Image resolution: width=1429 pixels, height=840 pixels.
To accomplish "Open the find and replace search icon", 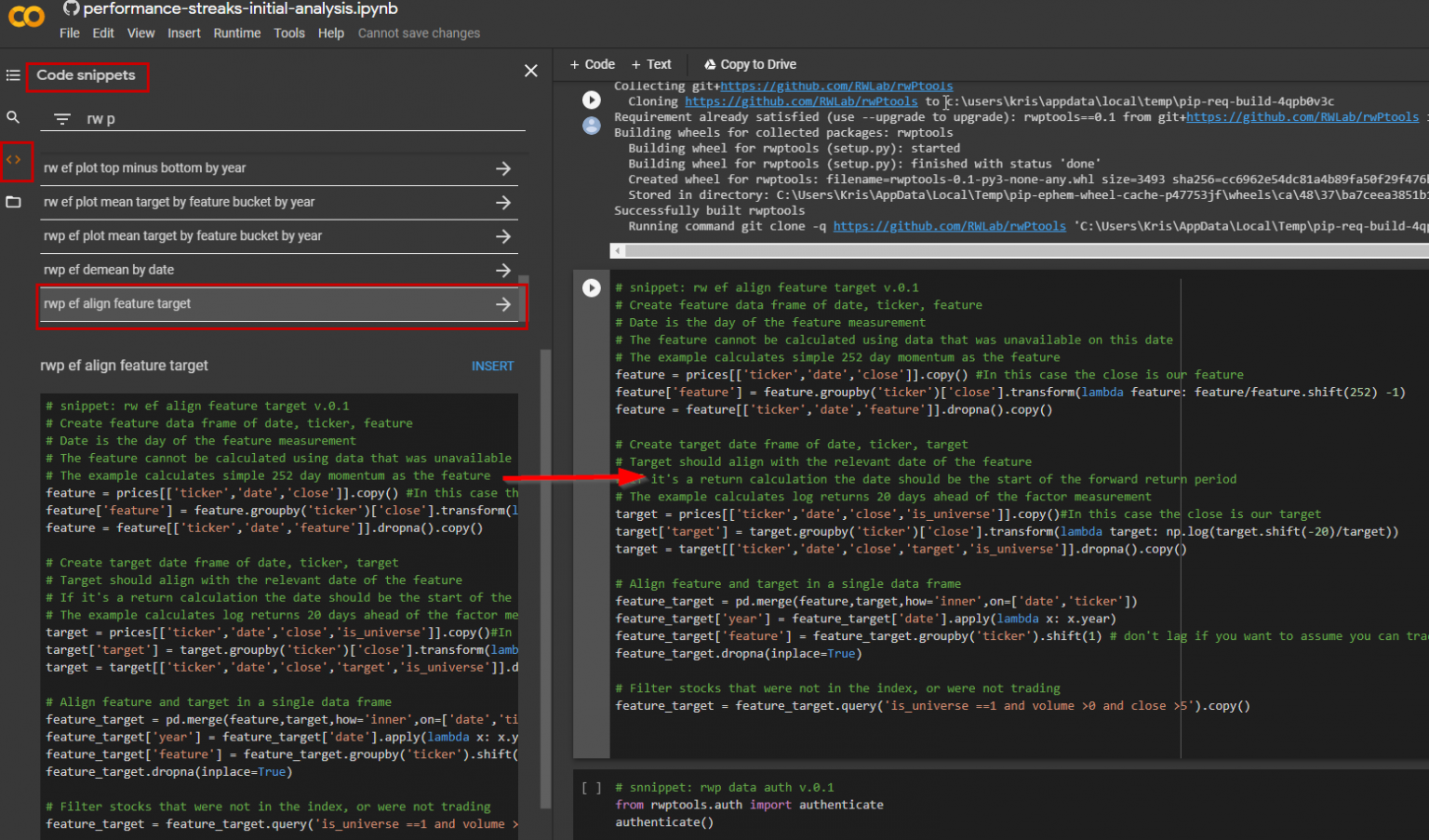I will coord(13,117).
